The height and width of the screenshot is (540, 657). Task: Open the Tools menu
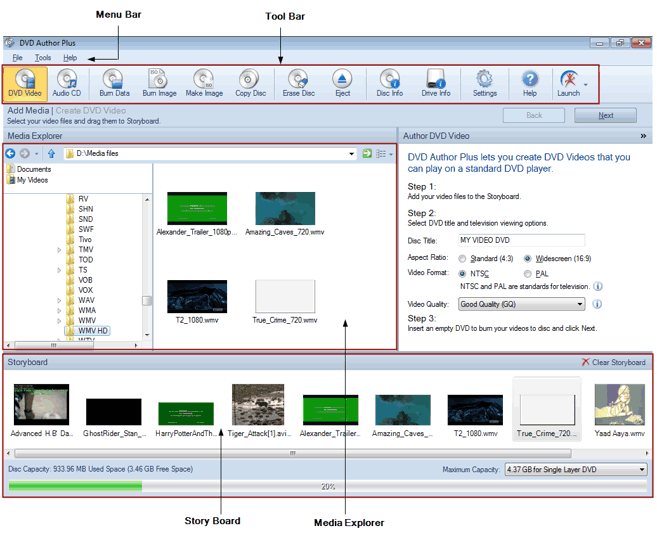pyautogui.click(x=43, y=58)
